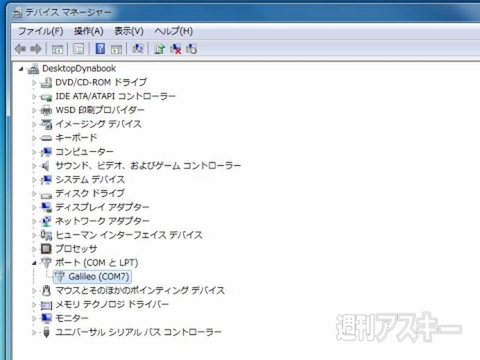Open the ファイル(F) menu
This screenshot has height=360, width=480.
click(41, 31)
